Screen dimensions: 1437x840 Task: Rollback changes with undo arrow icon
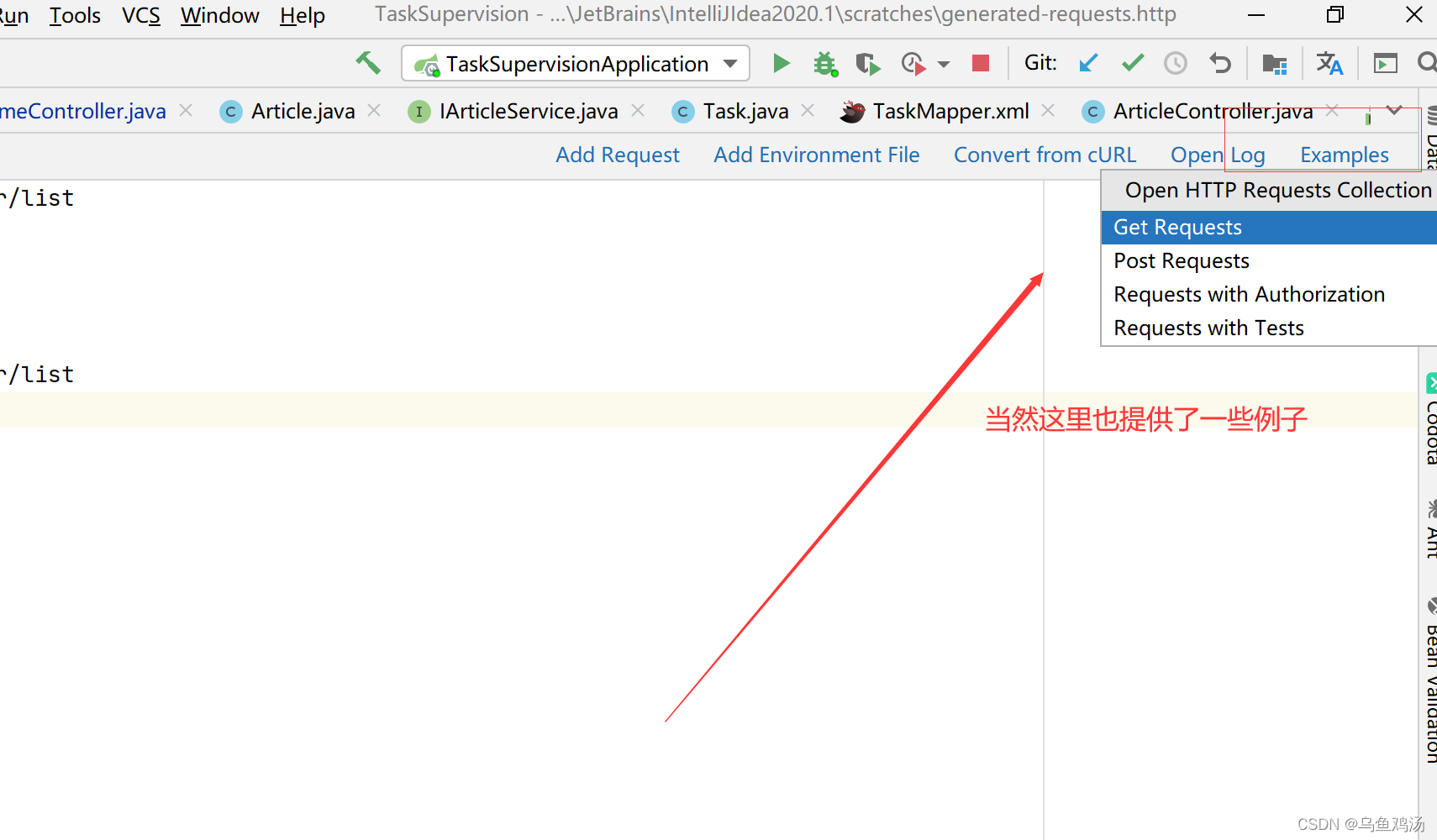(1220, 63)
